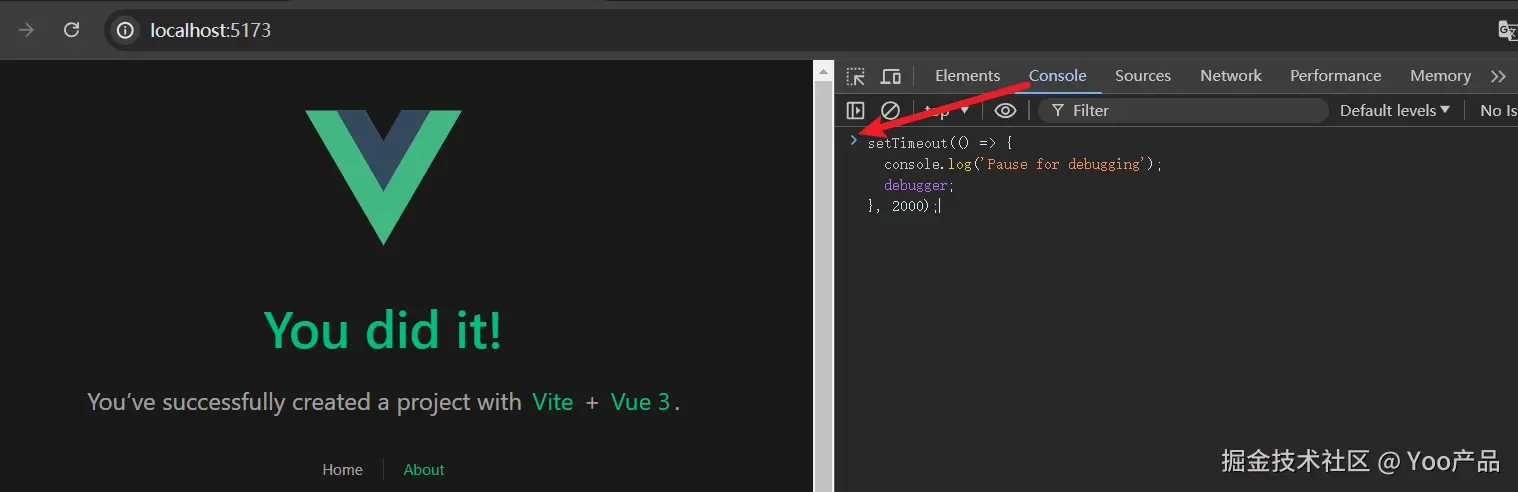Image resolution: width=1518 pixels, height=492 pixels.
Task: Show the console sidebar
Action: pos(855,110)
